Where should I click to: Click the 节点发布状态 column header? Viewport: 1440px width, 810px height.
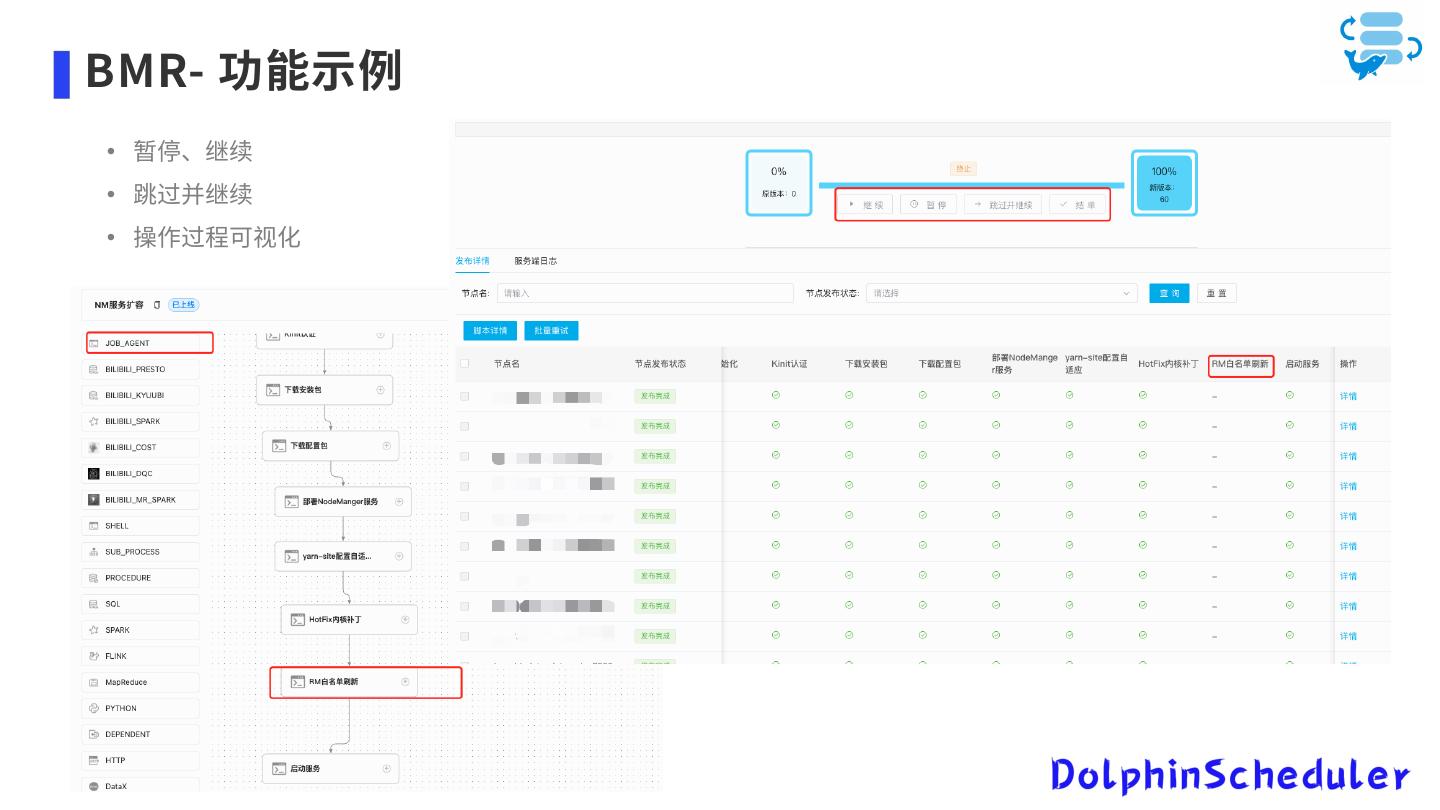point(660,364)
